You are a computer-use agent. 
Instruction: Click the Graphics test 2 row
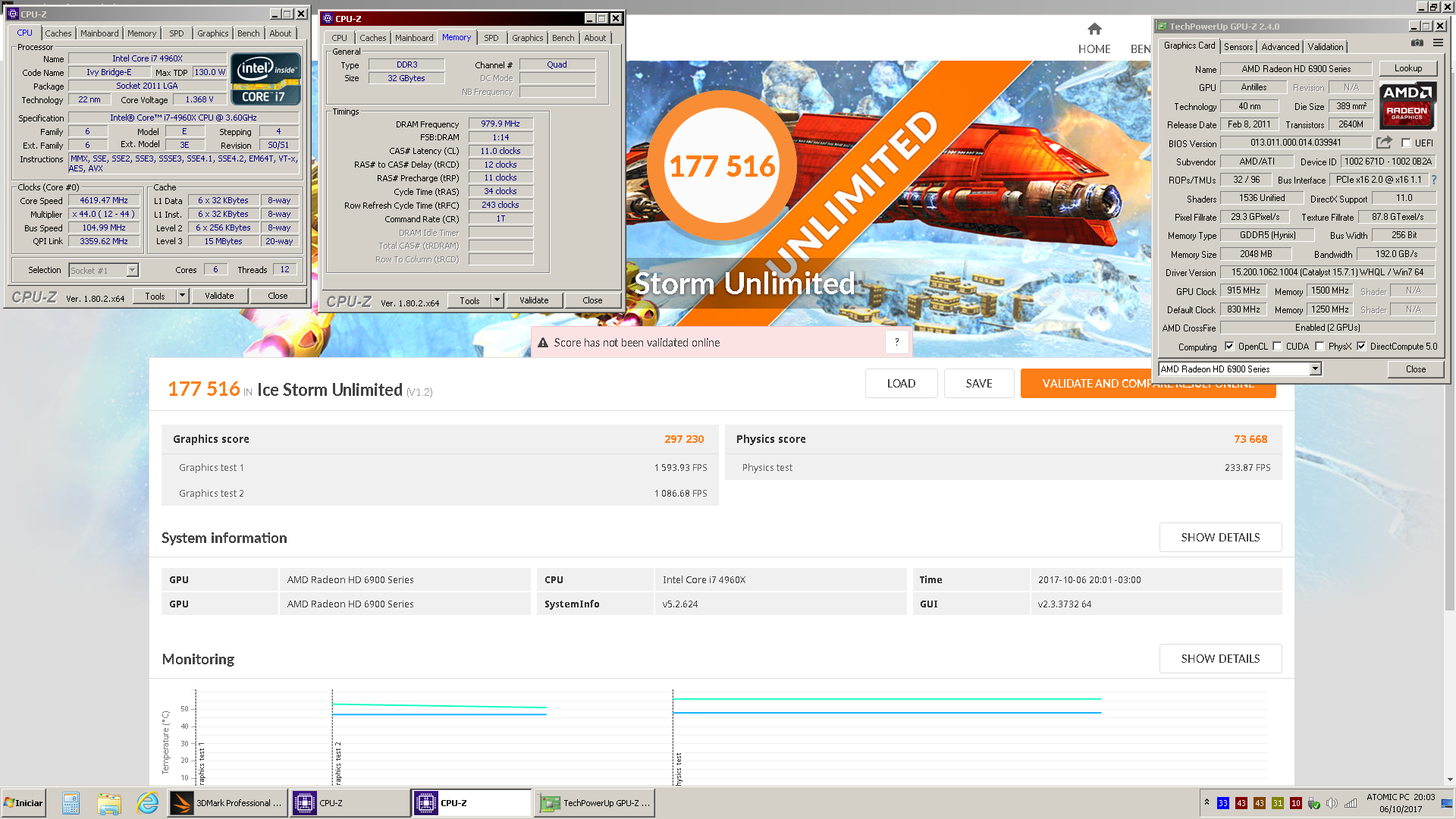[x=440, y=494]
